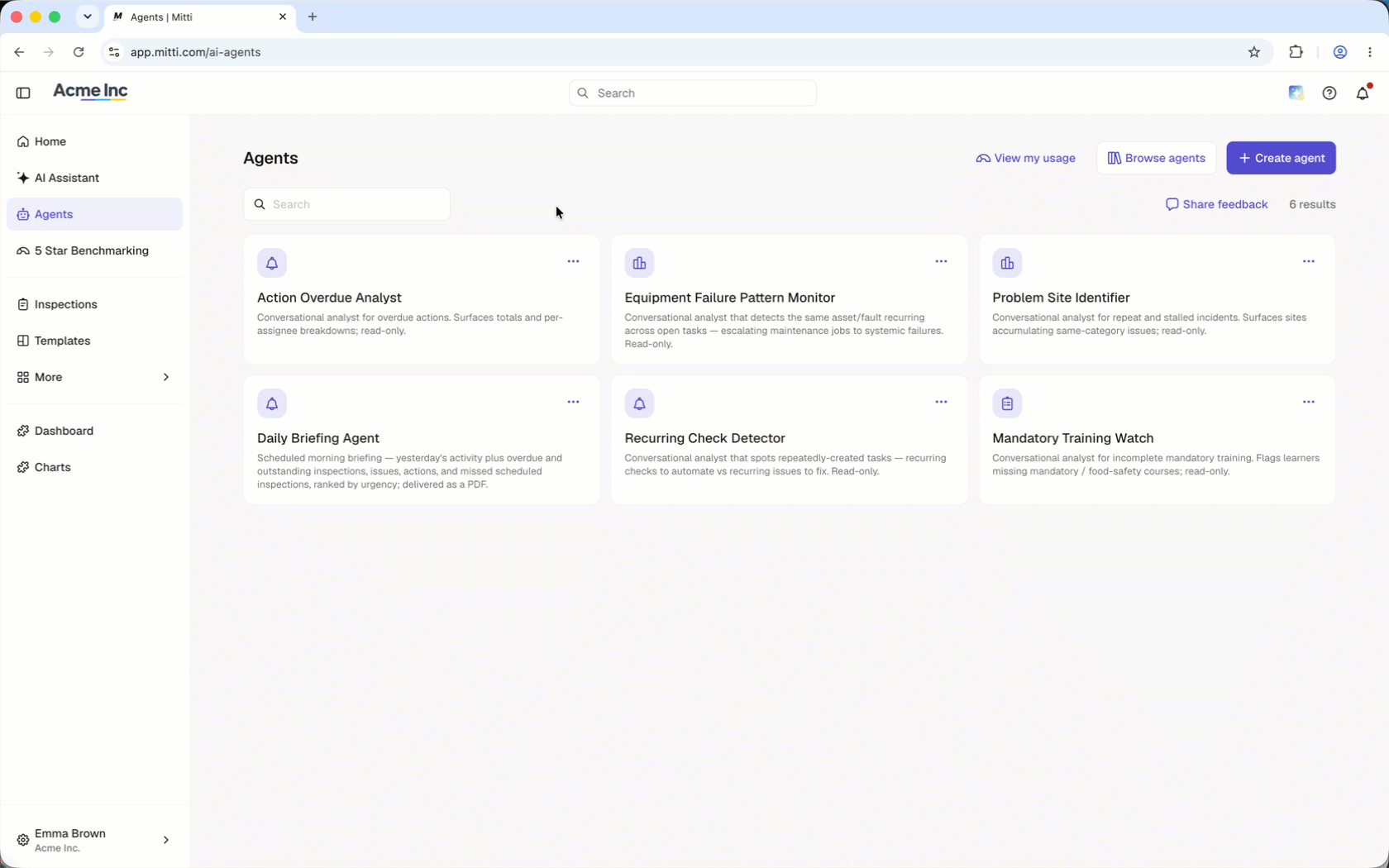Go back in browser history
This screenshot has height=868, width=1389.
(19, 52)
